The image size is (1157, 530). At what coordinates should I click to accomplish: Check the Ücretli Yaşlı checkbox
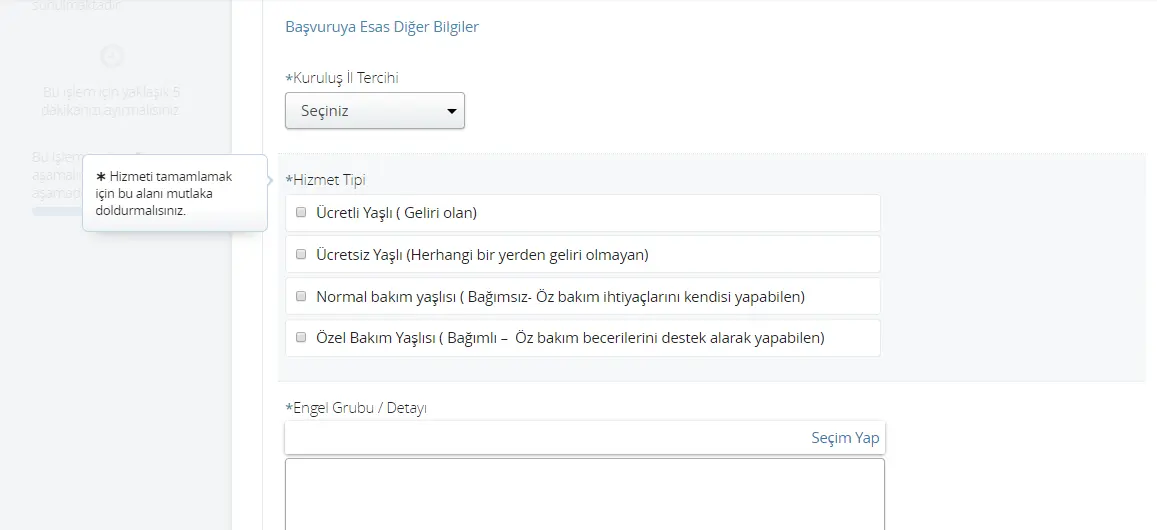click(301, 212)
